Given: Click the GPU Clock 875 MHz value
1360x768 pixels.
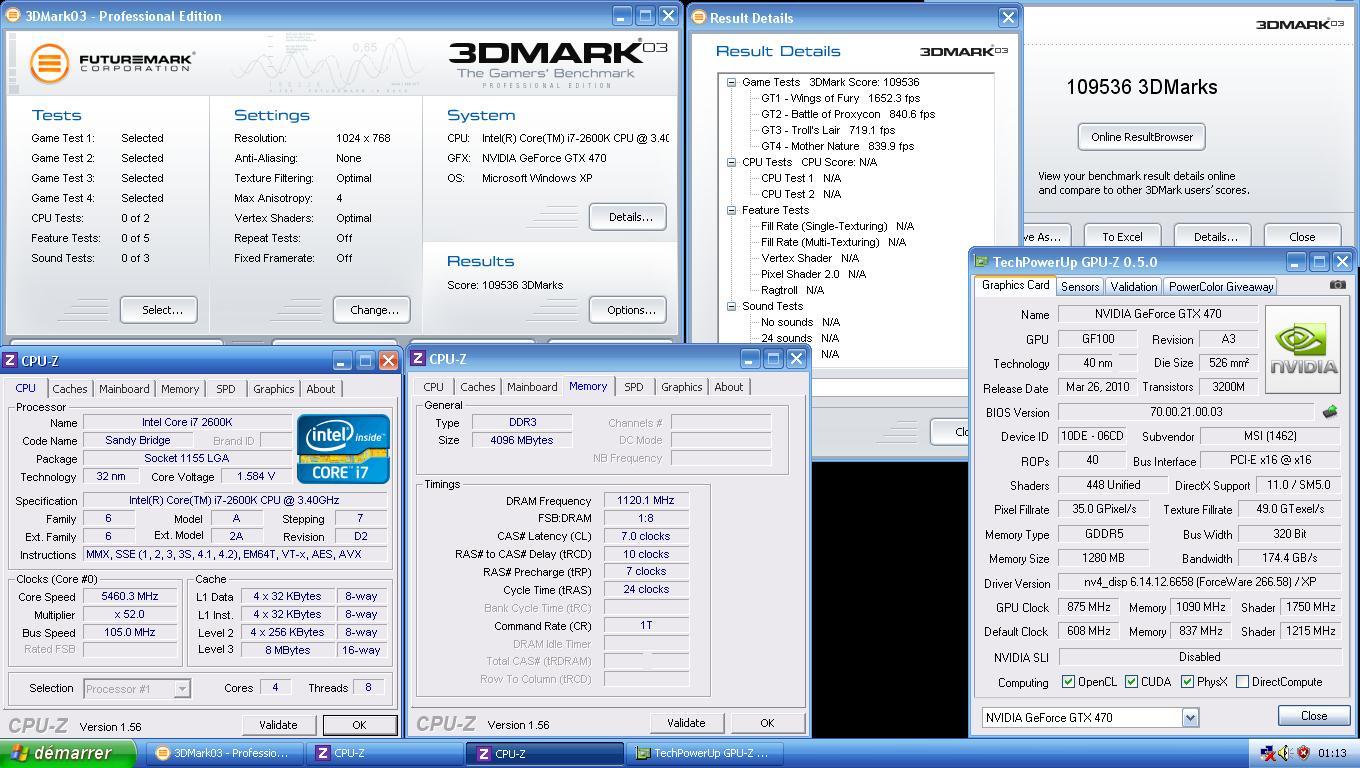Looking at the screenshot, I should click(x=1088, y=607).
